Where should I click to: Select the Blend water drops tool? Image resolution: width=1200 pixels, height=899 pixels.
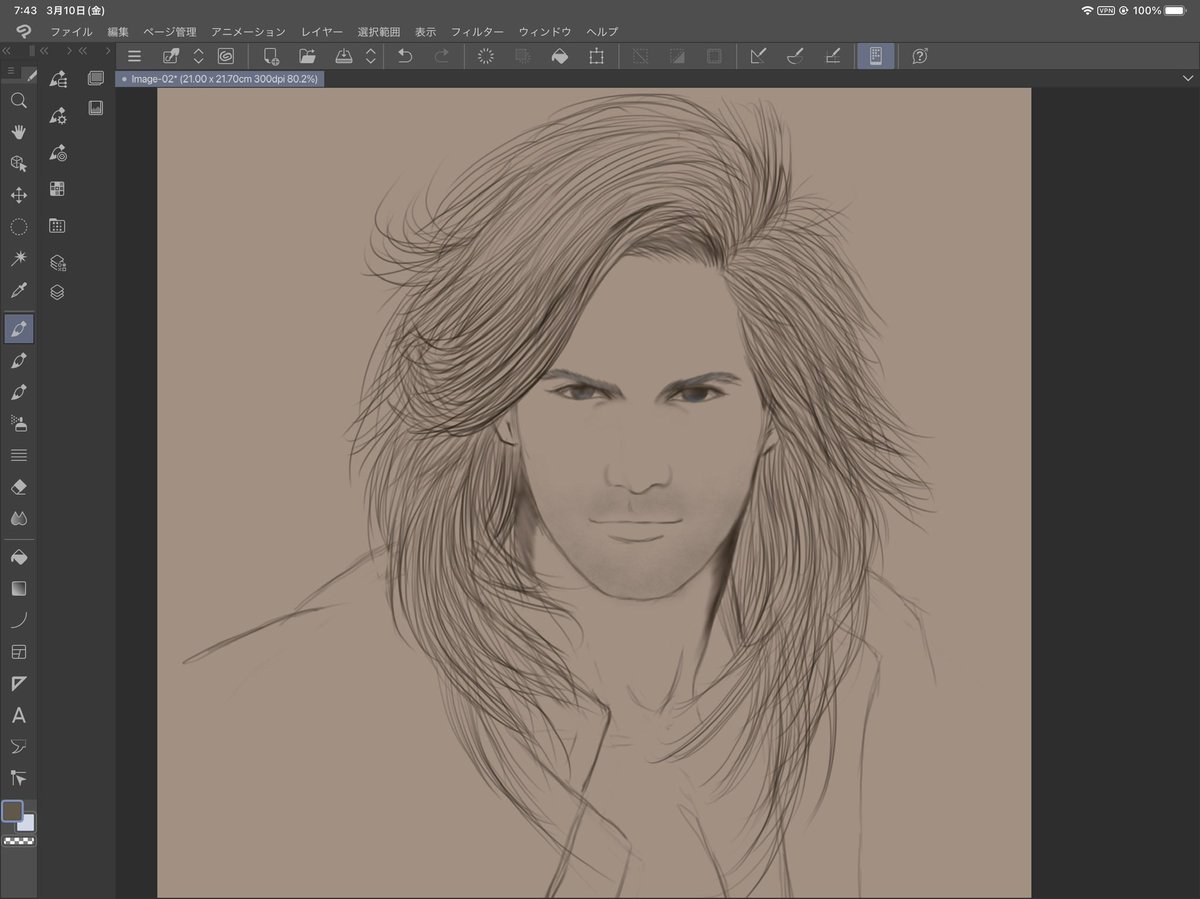click(x=18, y=519)
